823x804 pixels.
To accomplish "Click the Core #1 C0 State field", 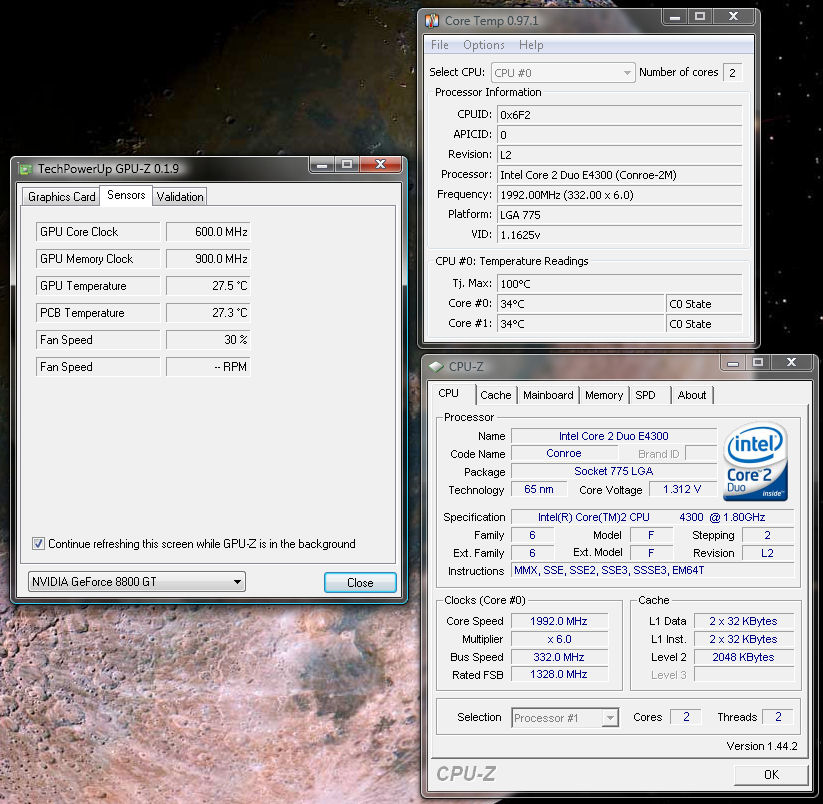I will [704, 324].
